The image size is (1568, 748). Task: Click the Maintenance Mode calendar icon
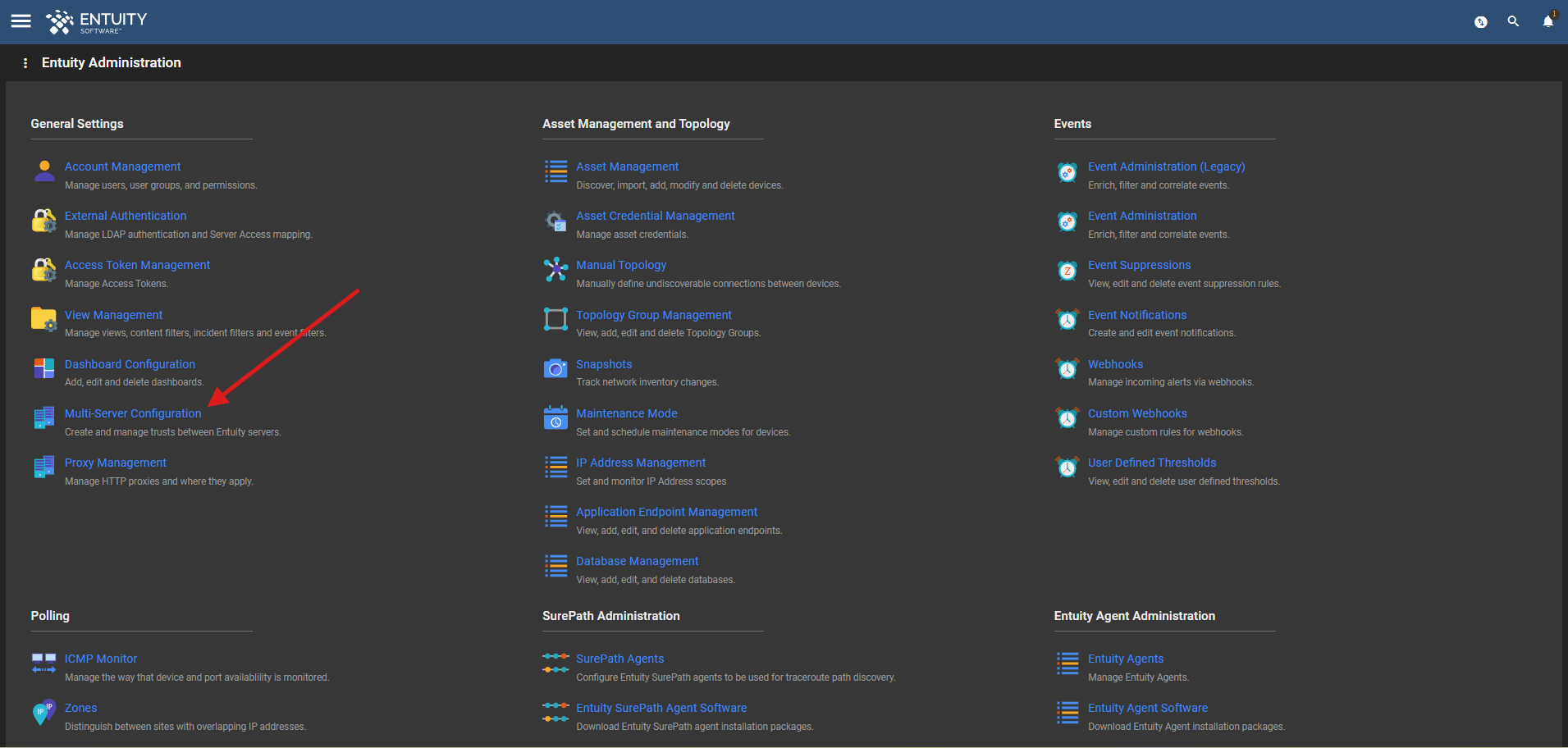(556, 417)
